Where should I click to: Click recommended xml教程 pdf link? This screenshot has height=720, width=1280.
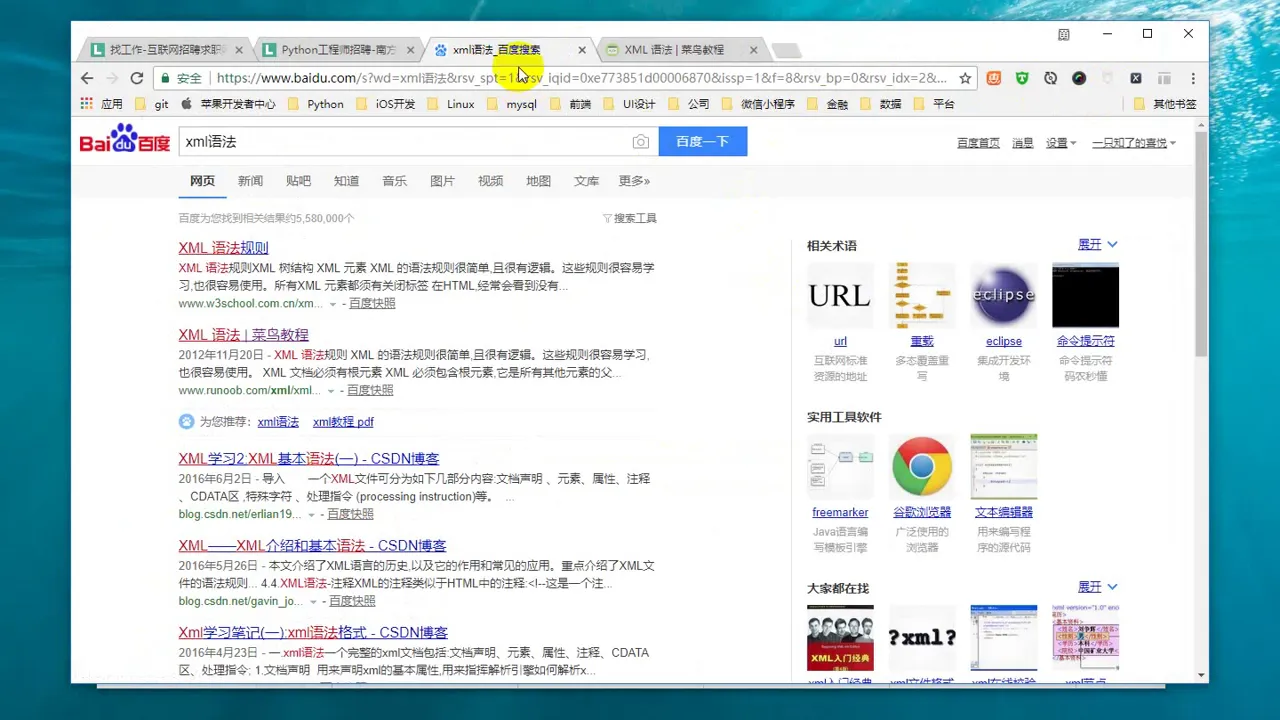[343, 422]
